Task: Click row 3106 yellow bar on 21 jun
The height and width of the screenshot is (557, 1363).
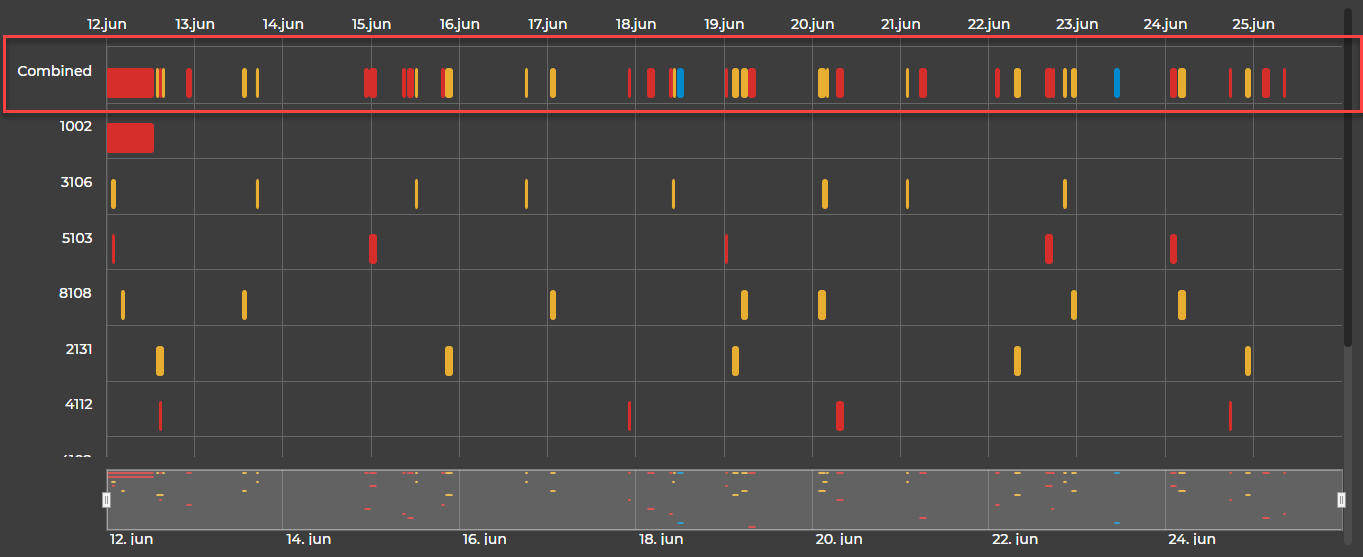Action: (907, 193)
